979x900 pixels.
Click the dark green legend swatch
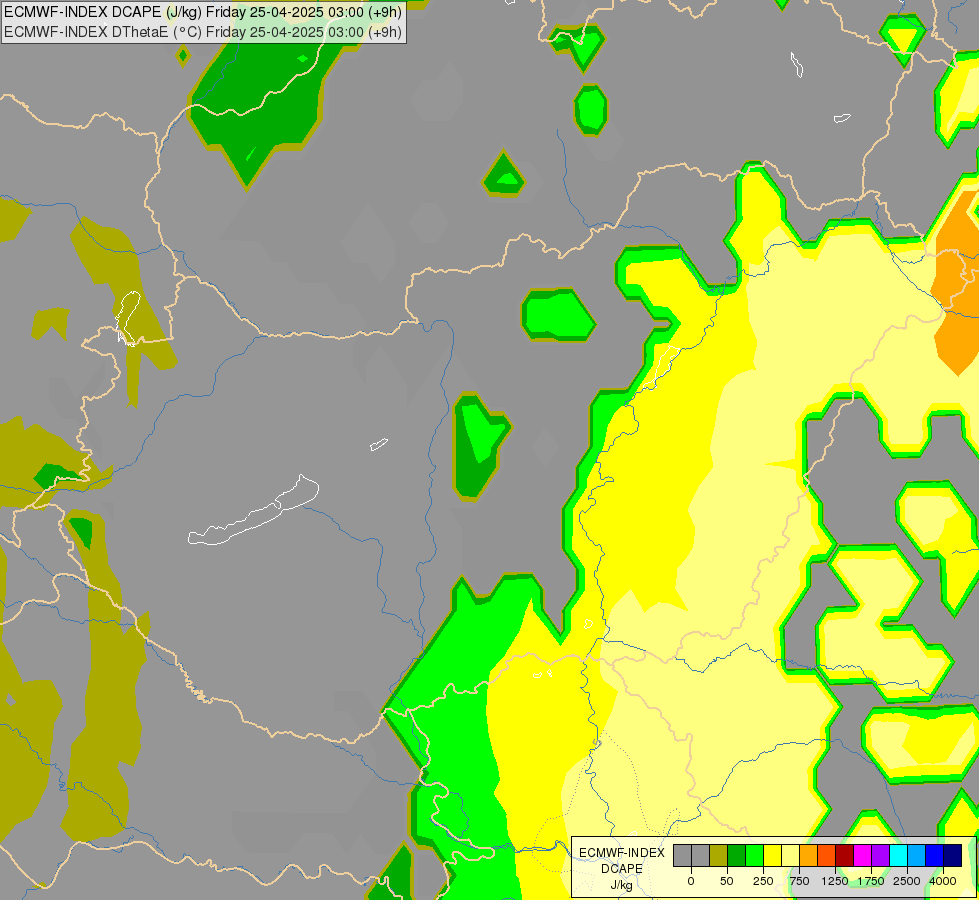click(737, 855)
